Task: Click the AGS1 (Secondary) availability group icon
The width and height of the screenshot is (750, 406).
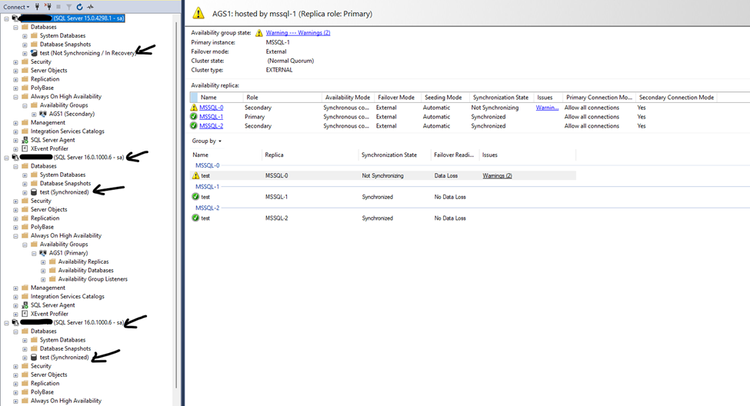Action: coord(43,114)
